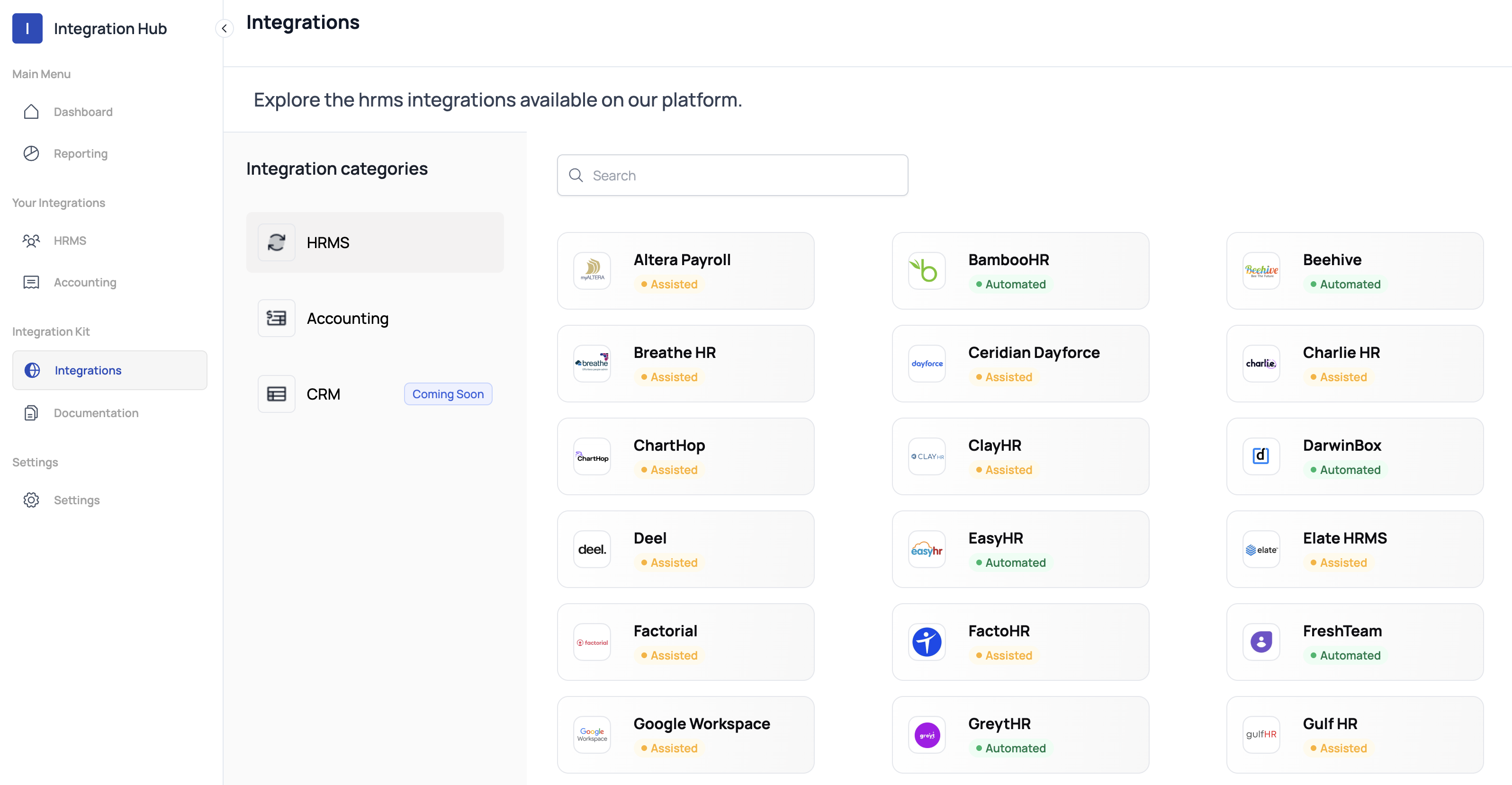1512x785 pixels.
Task: Click the BambooHR logo icon
Action: [x=926, y=270]
